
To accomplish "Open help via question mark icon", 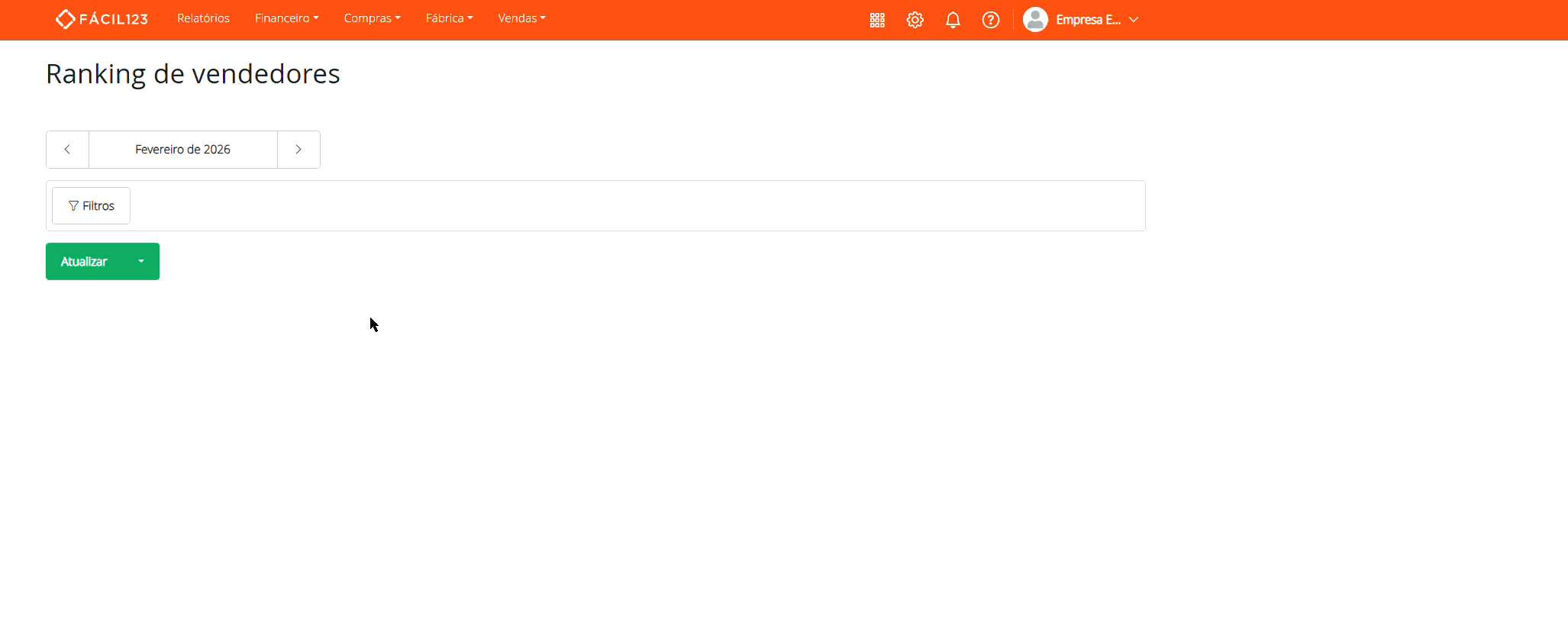I will click(x=990, y=20).
